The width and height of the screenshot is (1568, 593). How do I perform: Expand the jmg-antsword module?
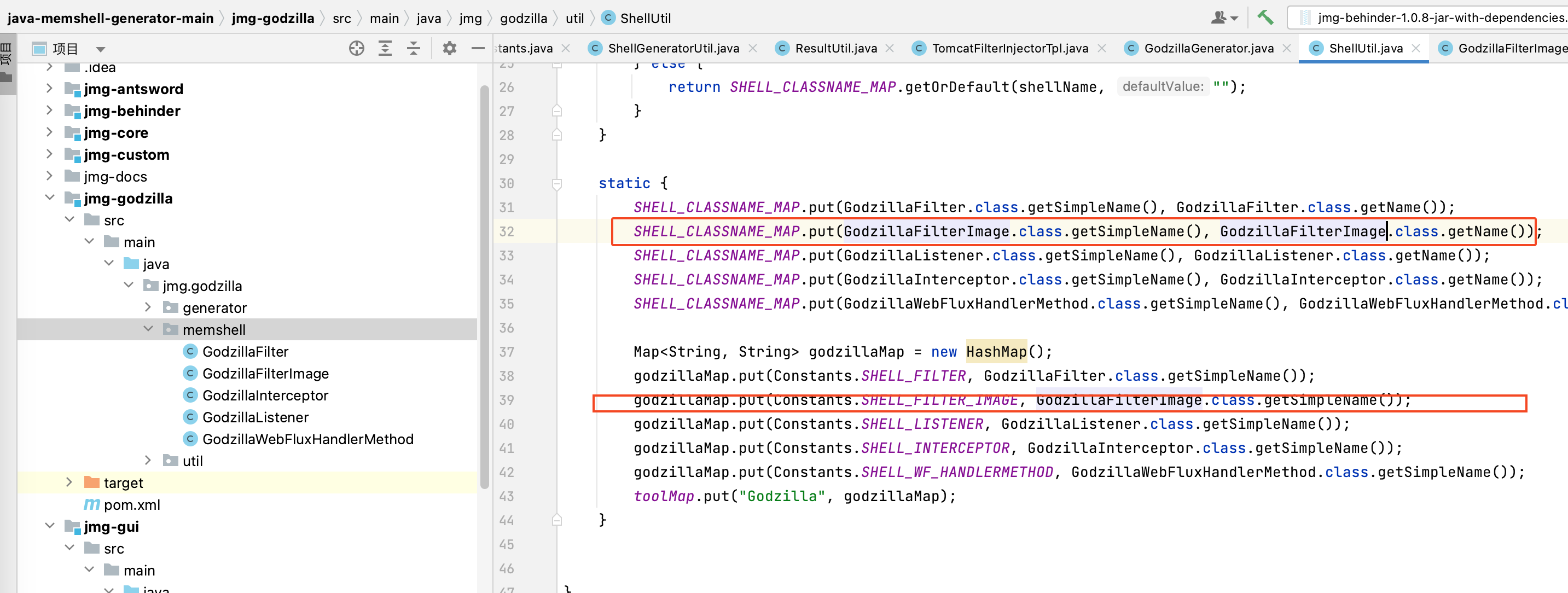[50, 89]
